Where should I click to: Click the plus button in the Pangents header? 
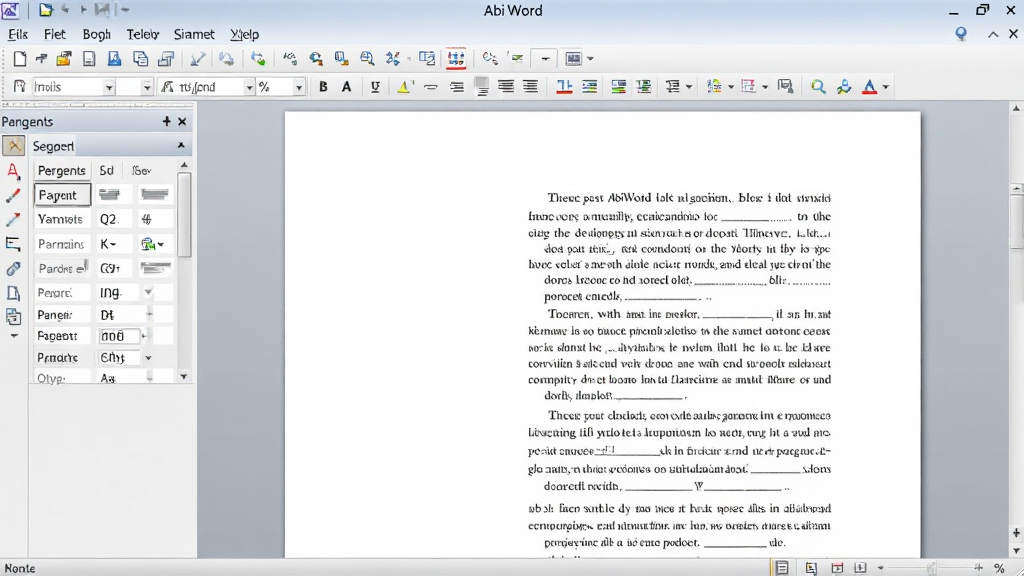167,121
